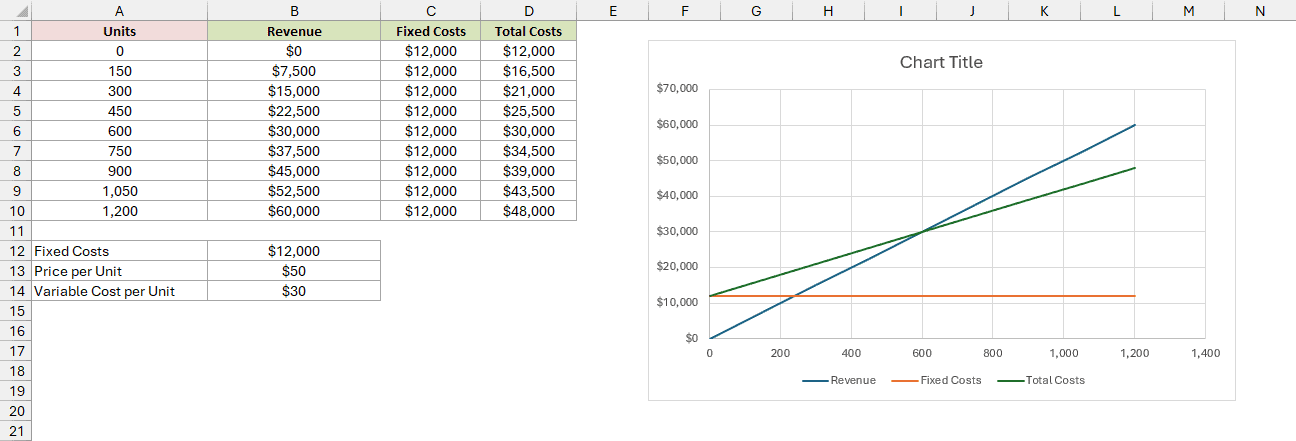The image size is (1296, 441).
Task: Click the $70,000 vertical axis label
Action: pos(677,89)
